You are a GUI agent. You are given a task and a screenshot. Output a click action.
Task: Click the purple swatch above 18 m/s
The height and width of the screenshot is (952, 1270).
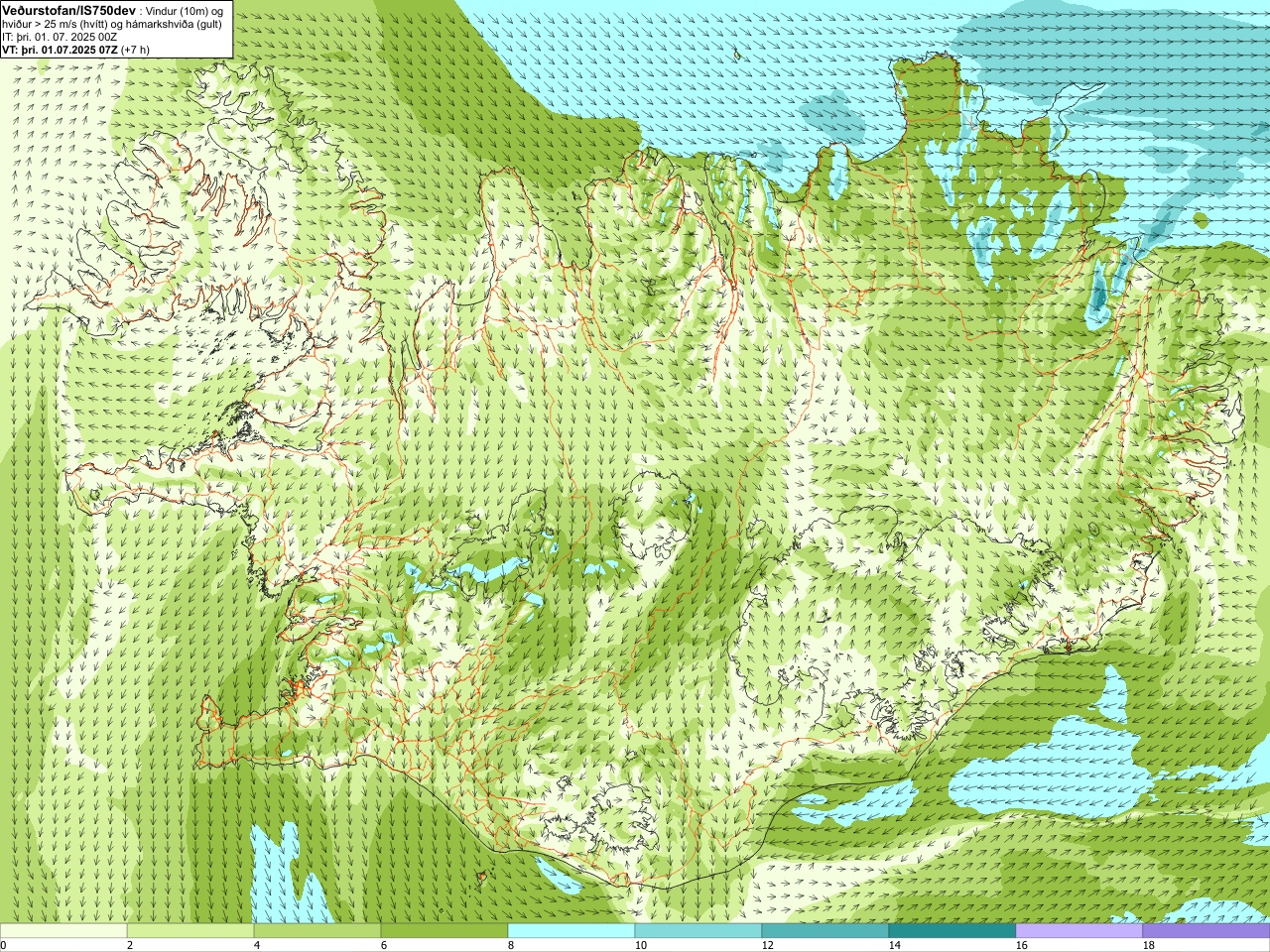(x=1206, y=931)
